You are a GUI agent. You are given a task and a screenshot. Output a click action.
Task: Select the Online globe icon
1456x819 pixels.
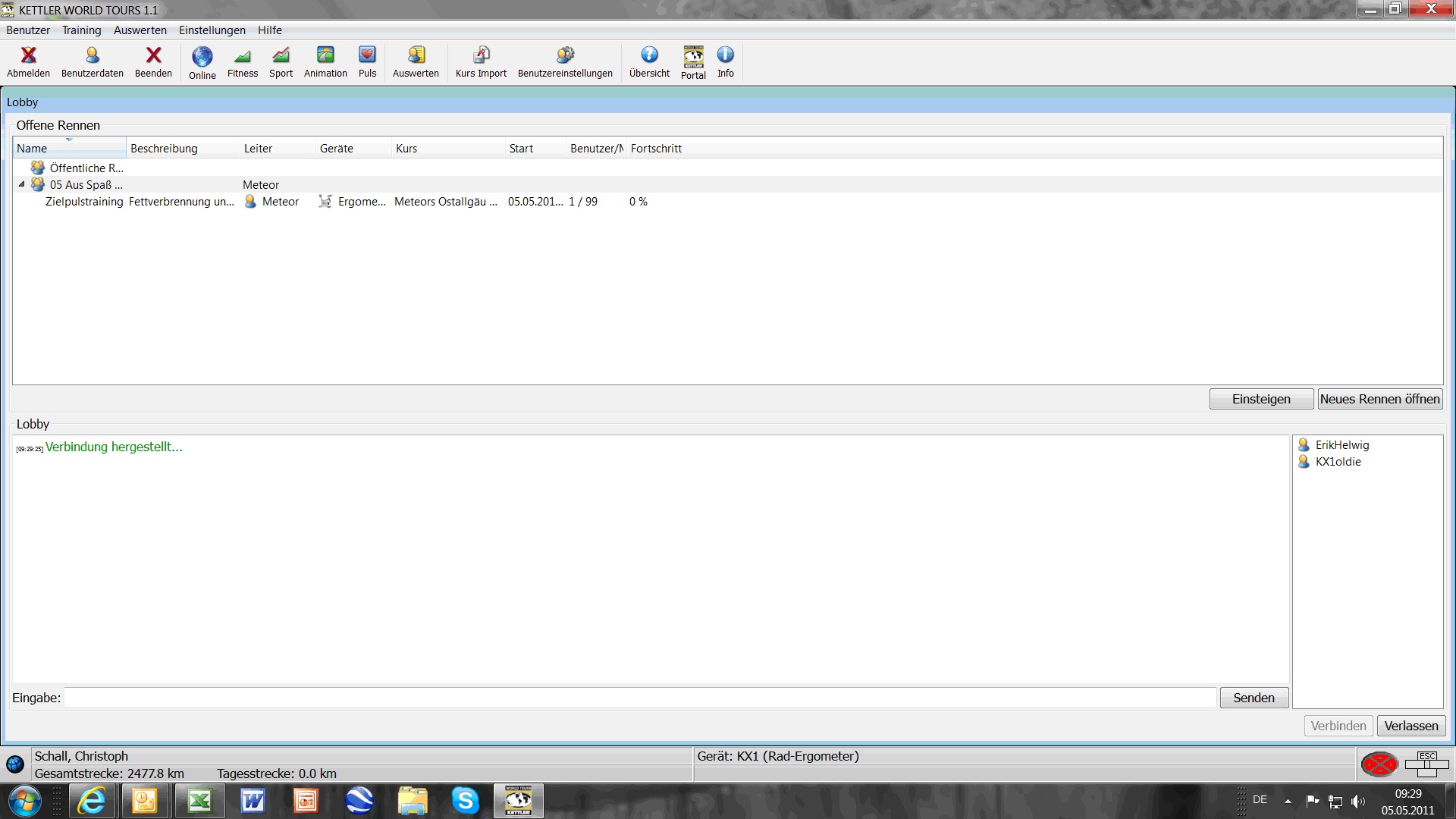[202, 56]
